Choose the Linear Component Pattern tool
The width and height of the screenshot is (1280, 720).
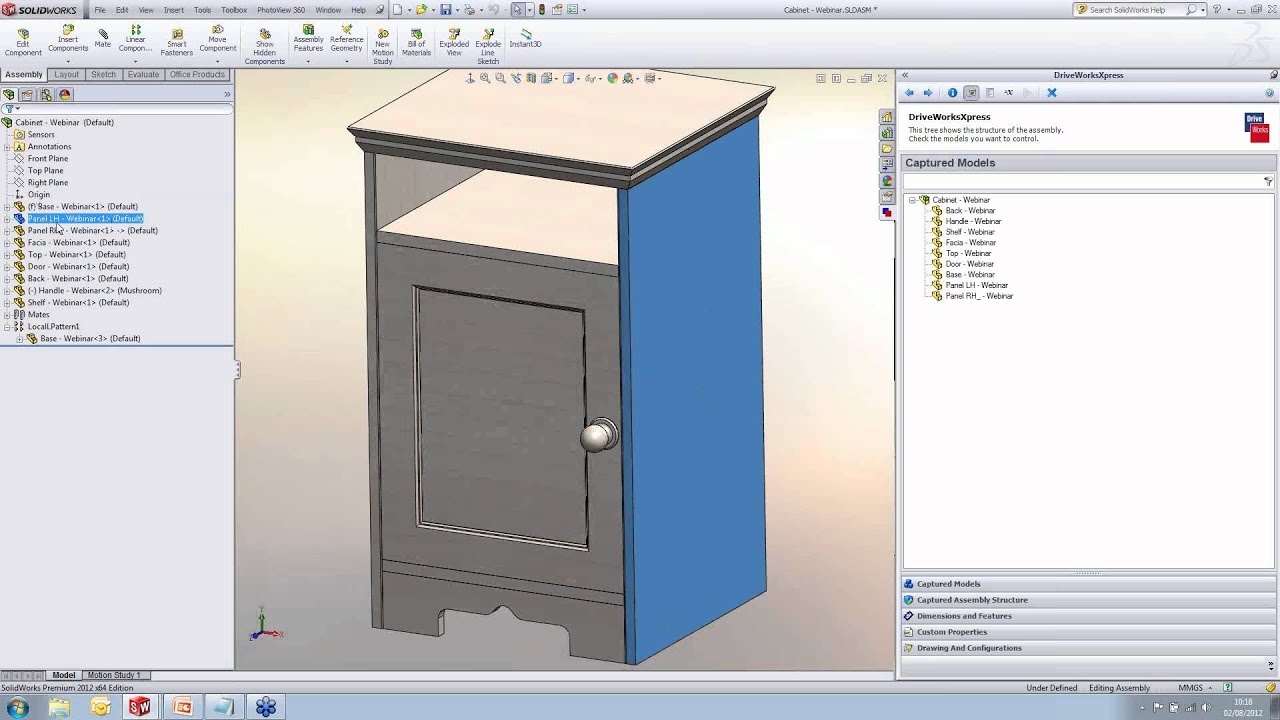[136, 38]
